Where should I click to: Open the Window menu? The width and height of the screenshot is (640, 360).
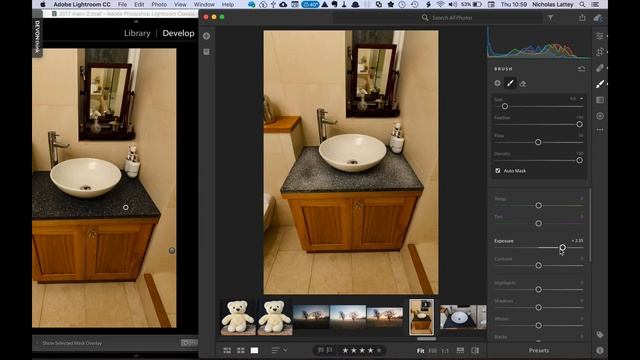pos(204,4)
